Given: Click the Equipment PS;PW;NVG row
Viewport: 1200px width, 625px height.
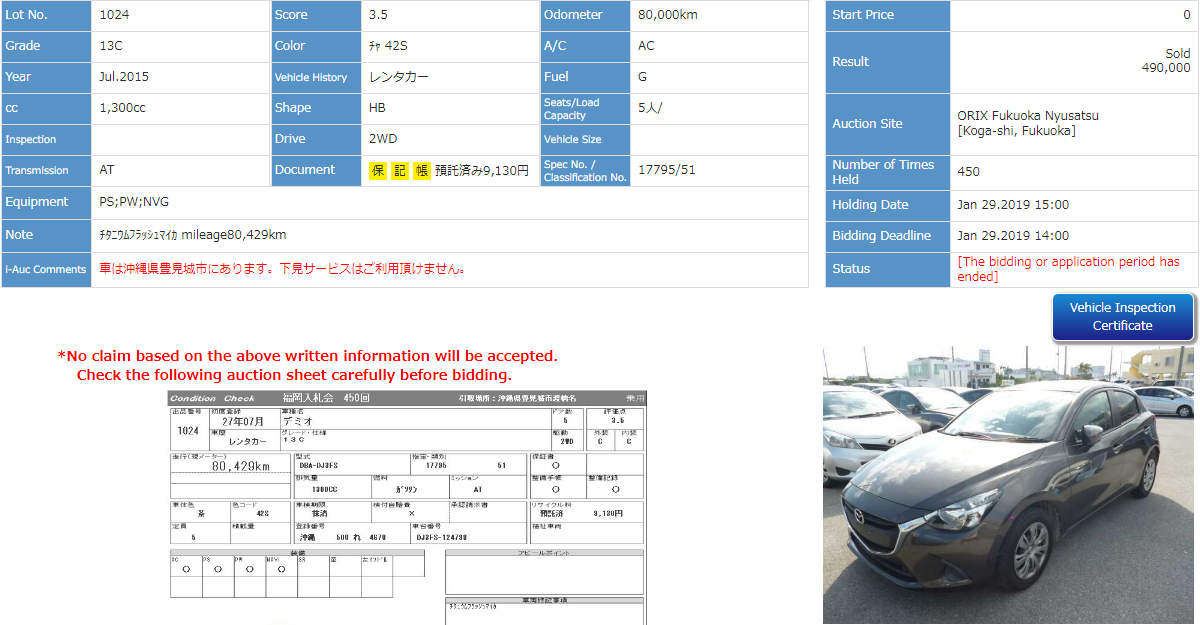Looking at the screenshot, I should point(135,202).
